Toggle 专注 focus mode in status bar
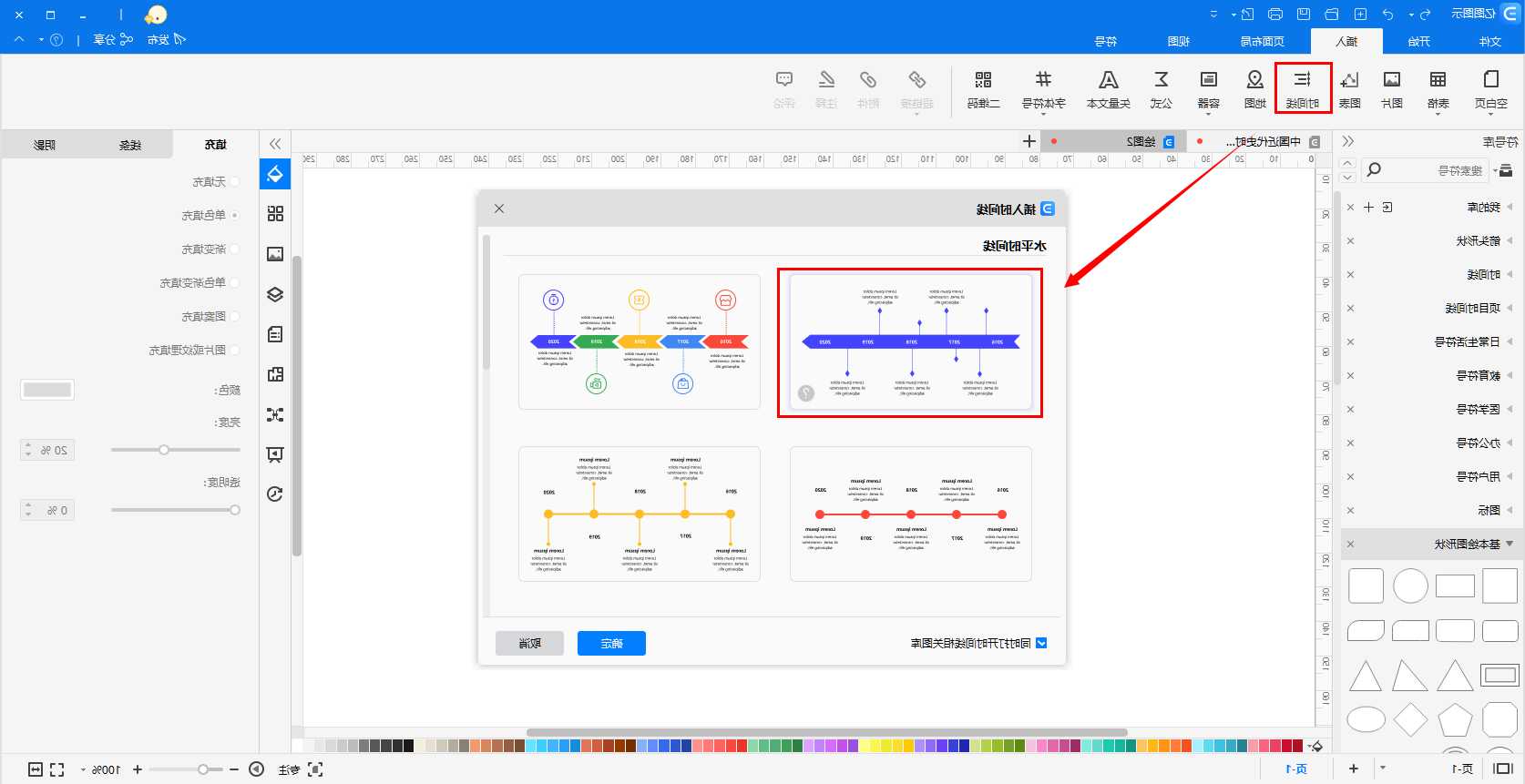This screenshot has height=784, width=1525. [x=301, y=769]
